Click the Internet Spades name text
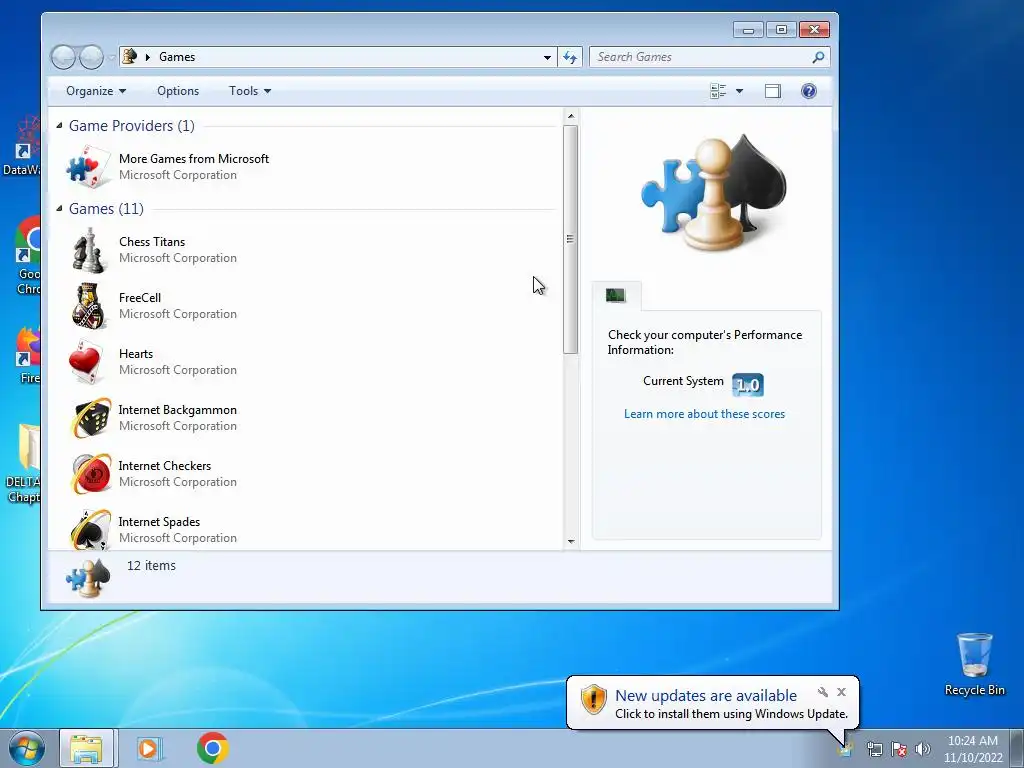 (x=159, y=522)
